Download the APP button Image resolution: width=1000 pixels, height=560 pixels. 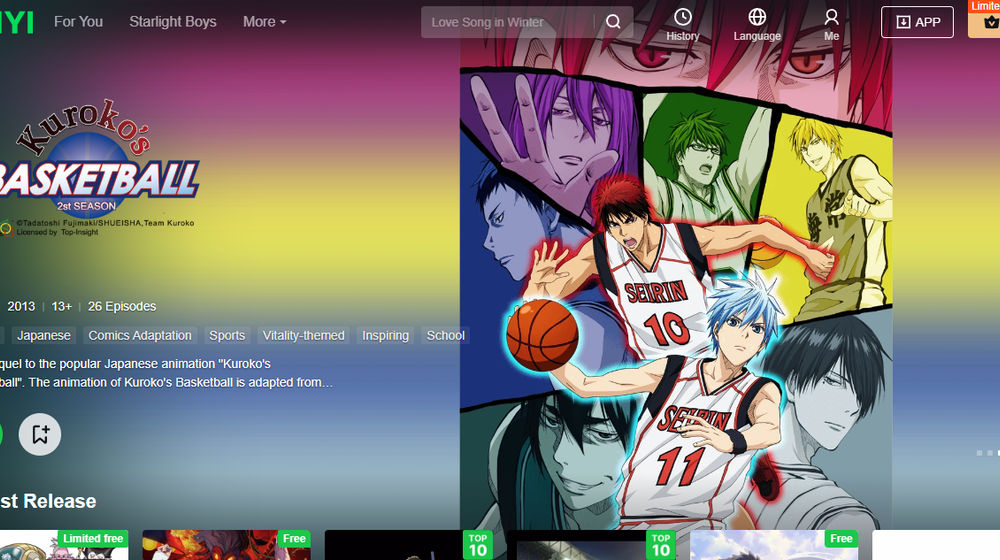(917, 22)
